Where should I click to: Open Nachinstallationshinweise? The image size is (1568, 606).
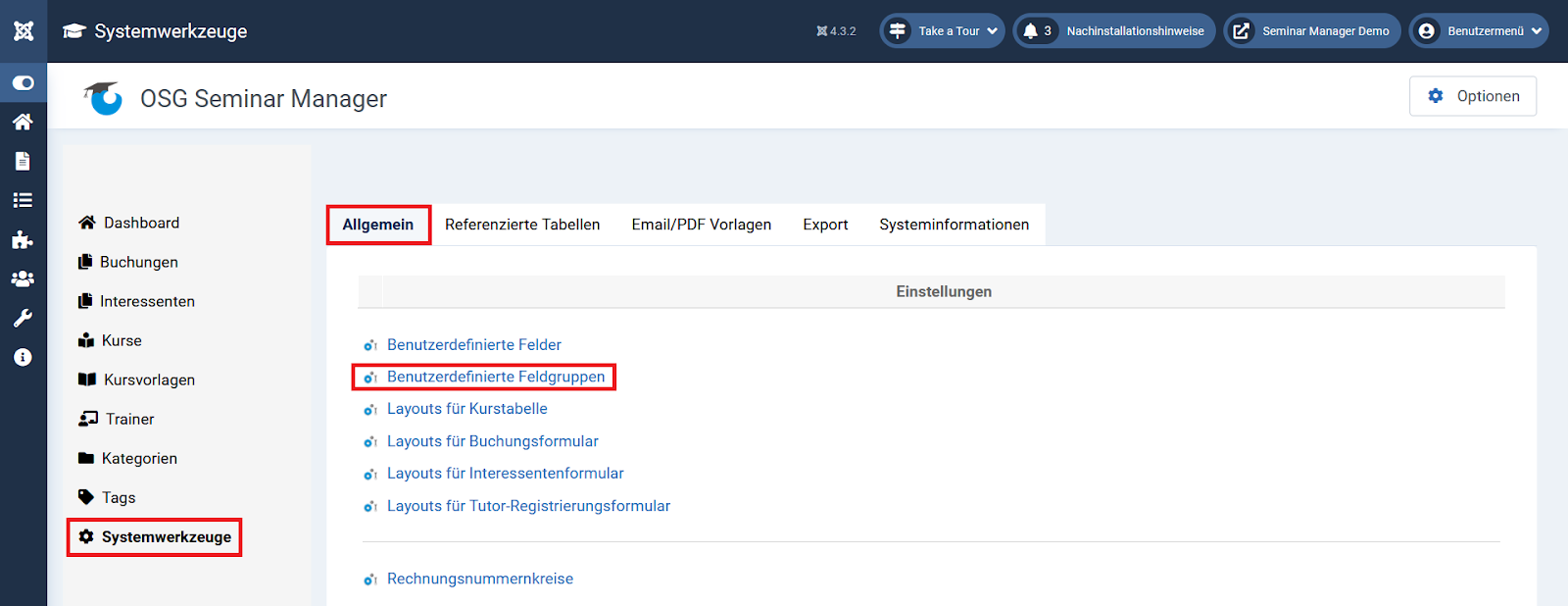point(1135,31)
